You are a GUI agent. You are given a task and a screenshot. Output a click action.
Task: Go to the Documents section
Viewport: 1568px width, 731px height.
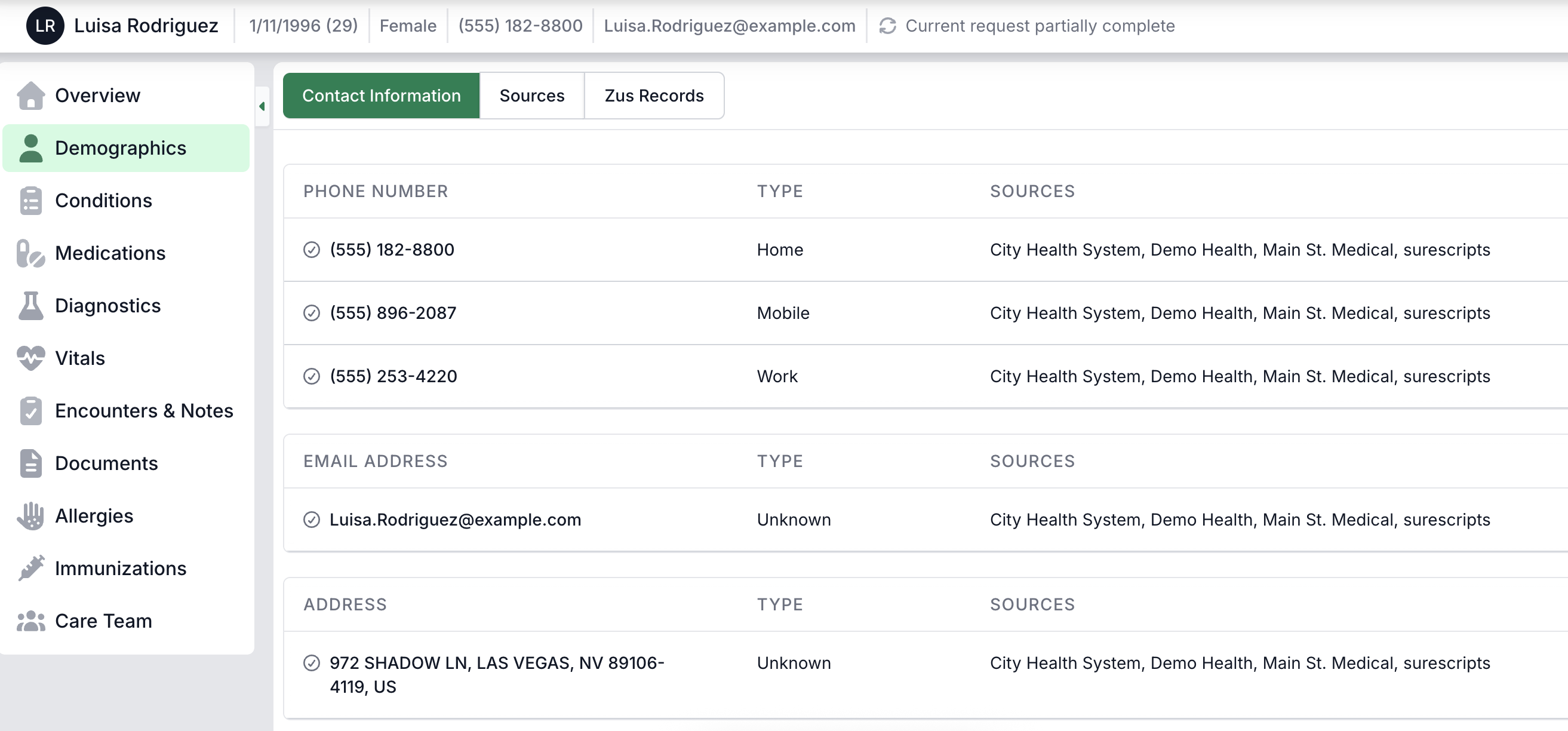106,463
